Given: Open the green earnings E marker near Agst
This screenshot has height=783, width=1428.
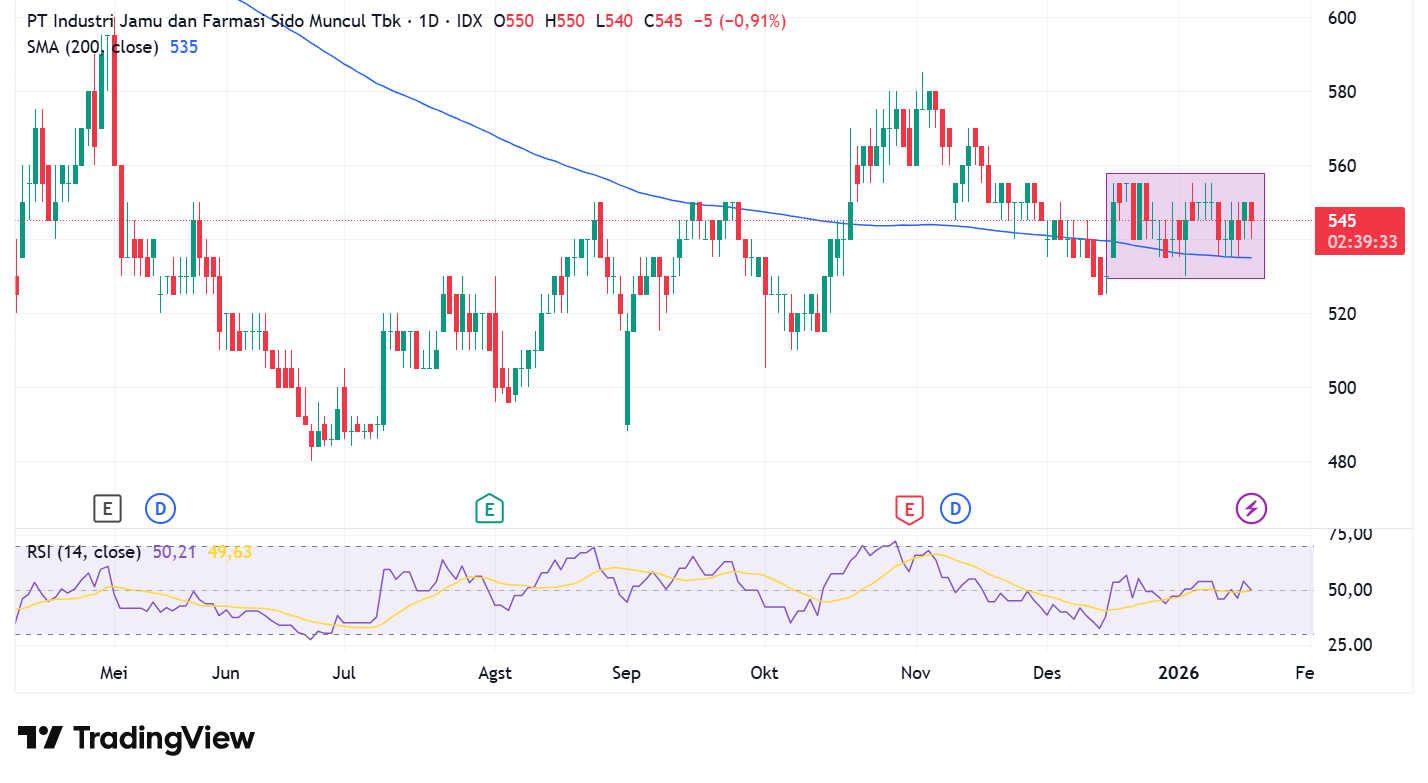Looking at the screenshot, I should pyautogui.click(x=489, y=509).
